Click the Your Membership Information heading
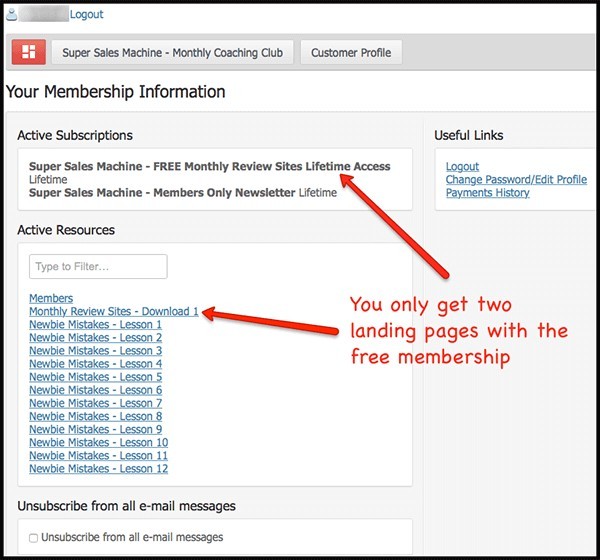Screen dimensions: 600x560 [116, 92]
